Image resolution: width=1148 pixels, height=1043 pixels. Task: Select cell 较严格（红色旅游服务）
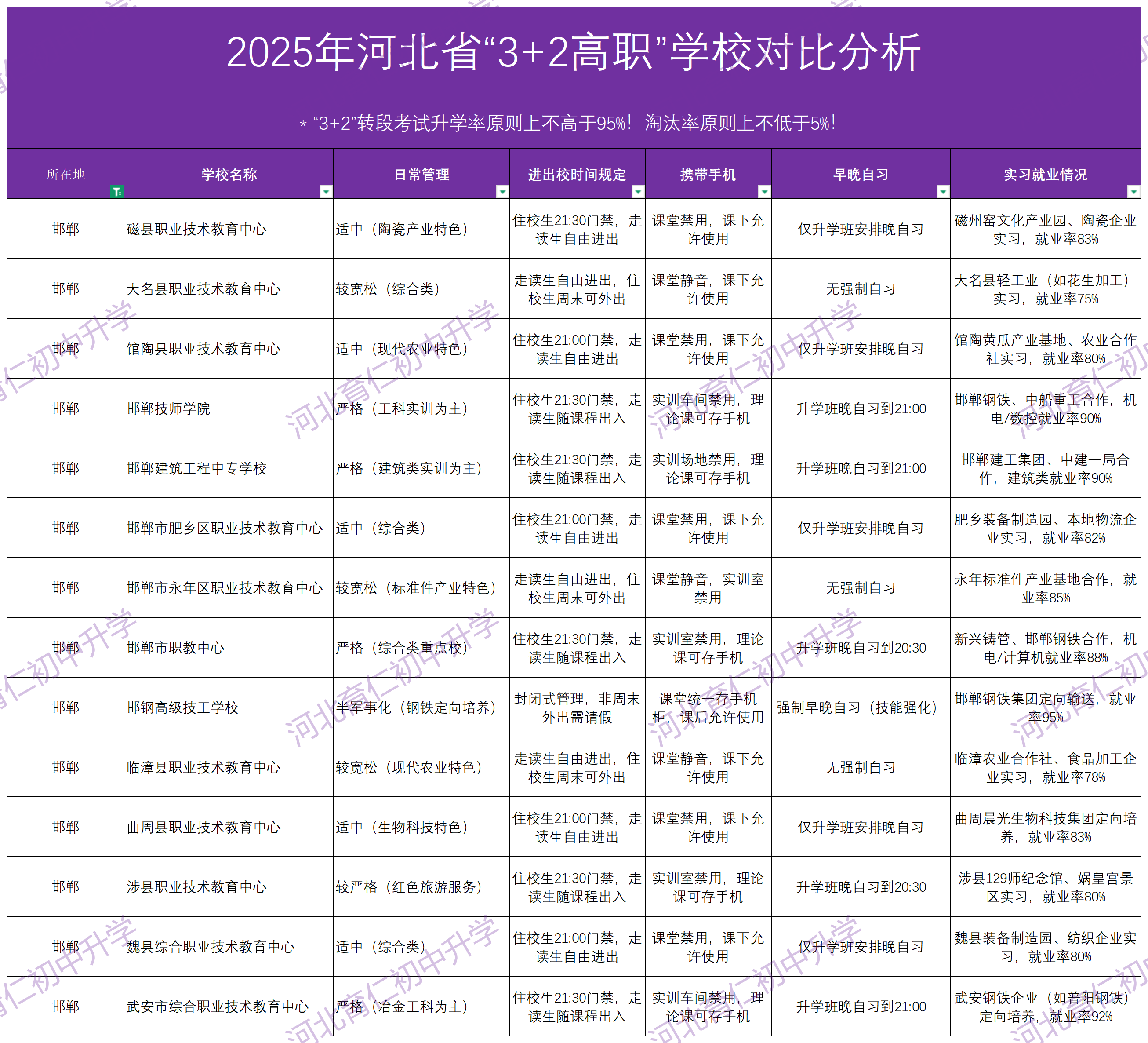click(421, 887)
